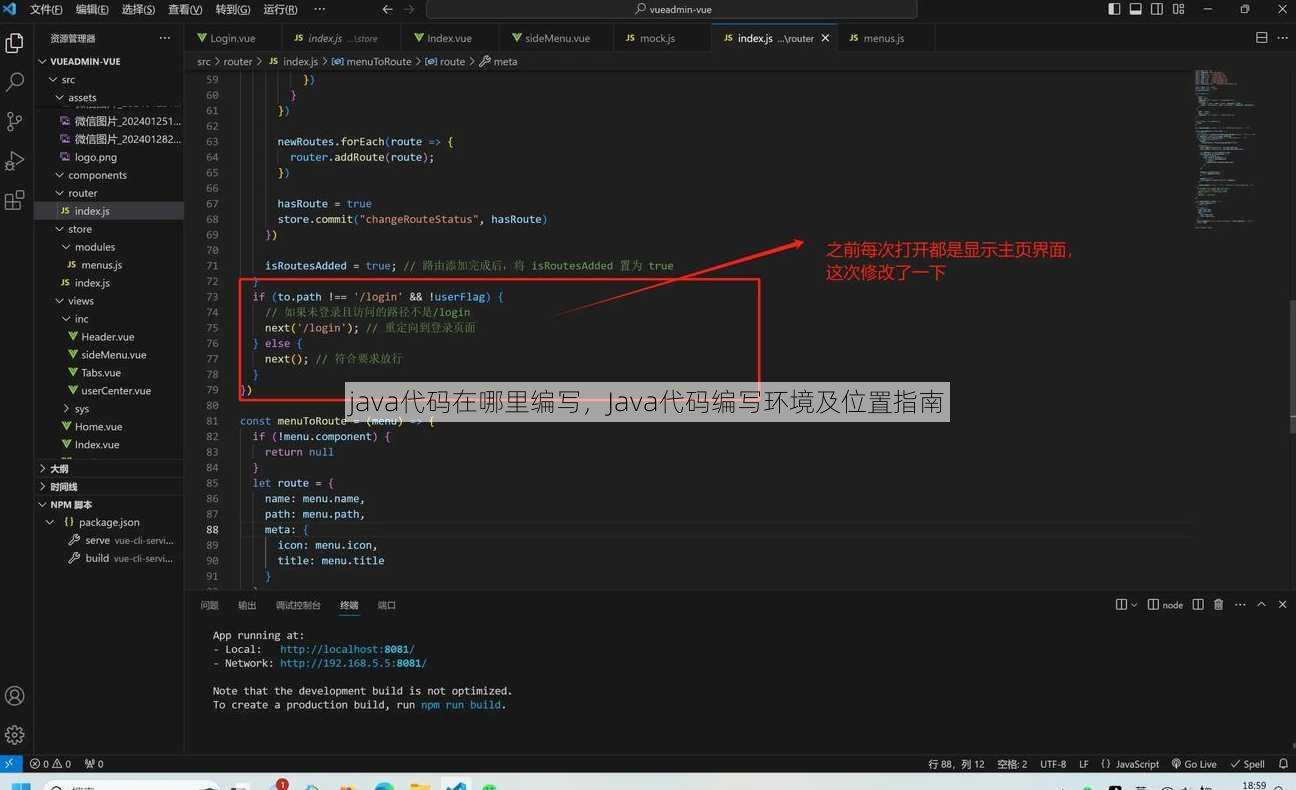Open Explorer views and more actions ellipsis
The height and width of the screenshot is (790, 1296).
point(165,38)
